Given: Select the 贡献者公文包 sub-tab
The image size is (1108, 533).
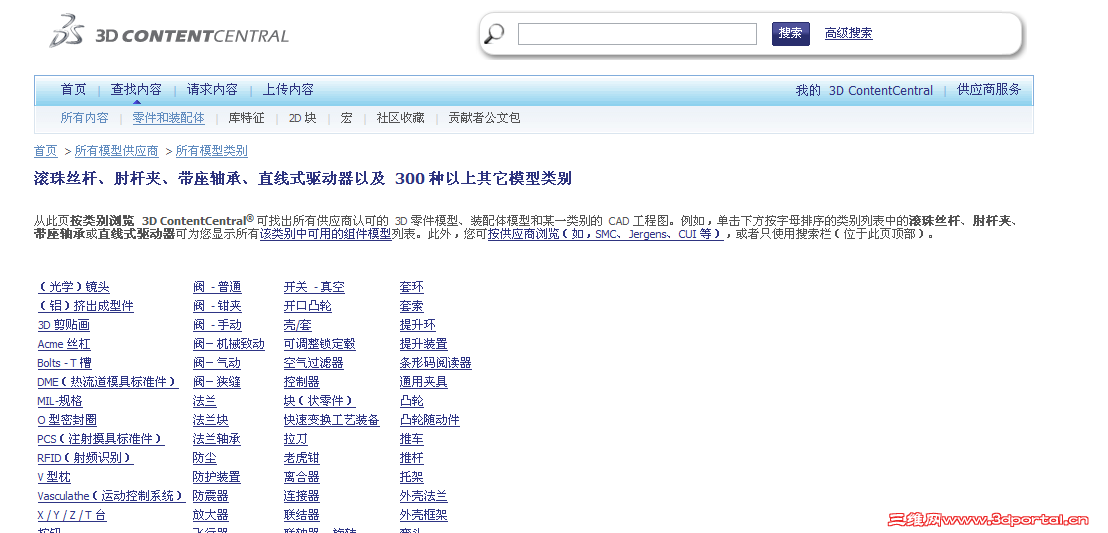Looking at the screenshot, I should pos(484,118).
